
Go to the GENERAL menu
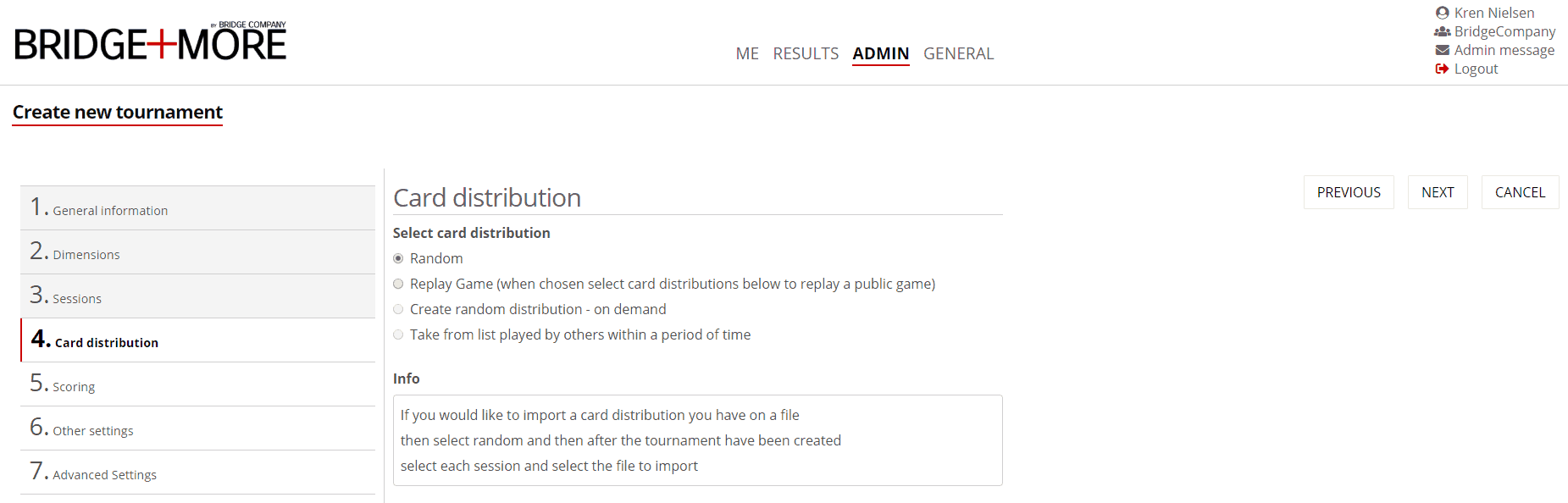click(958, 53)
